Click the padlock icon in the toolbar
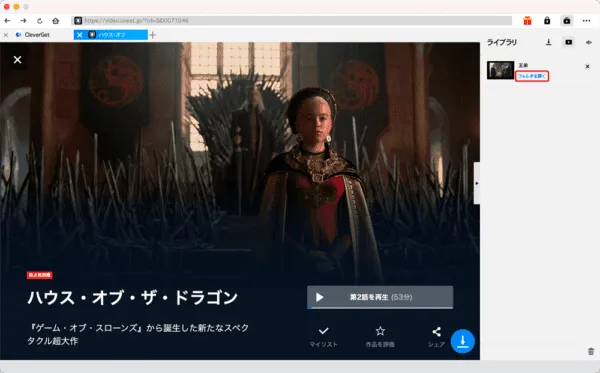The image size is (600, 373). [547, 21]
